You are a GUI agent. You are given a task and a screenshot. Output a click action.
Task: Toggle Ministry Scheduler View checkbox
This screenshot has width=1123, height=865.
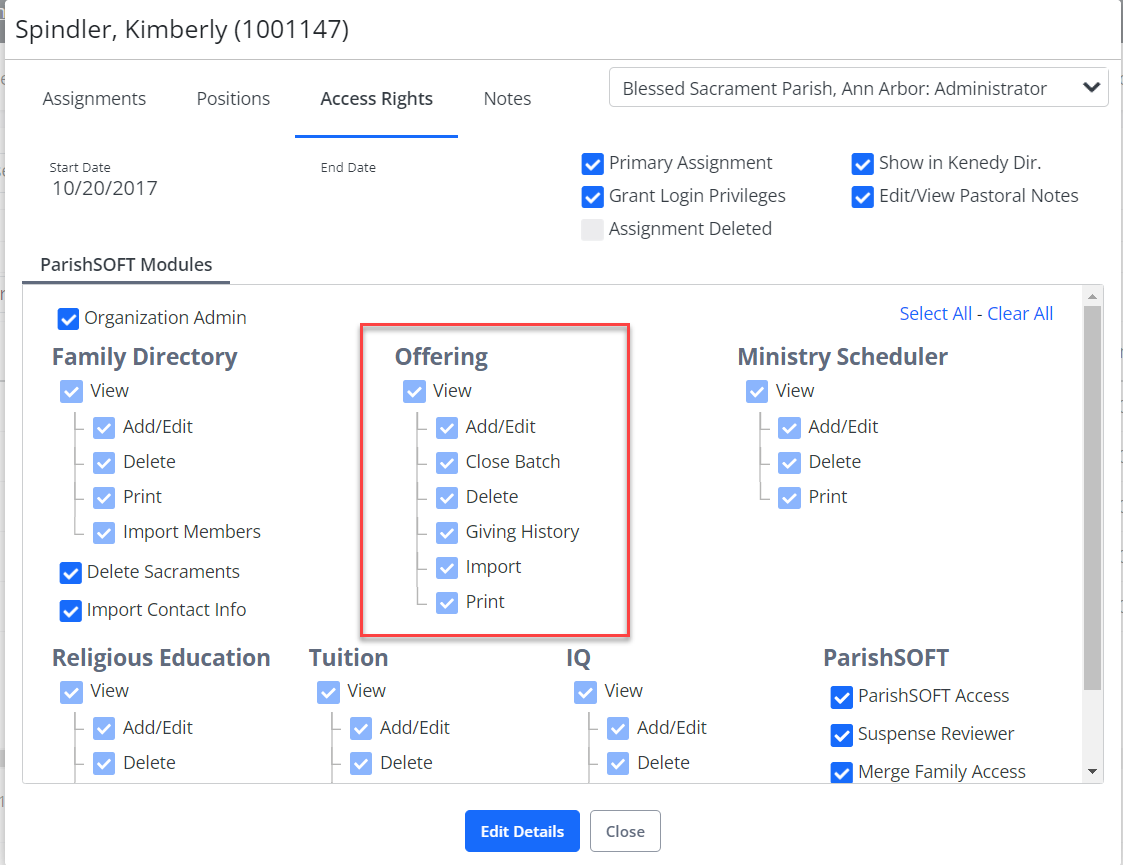tap(756, 392)
